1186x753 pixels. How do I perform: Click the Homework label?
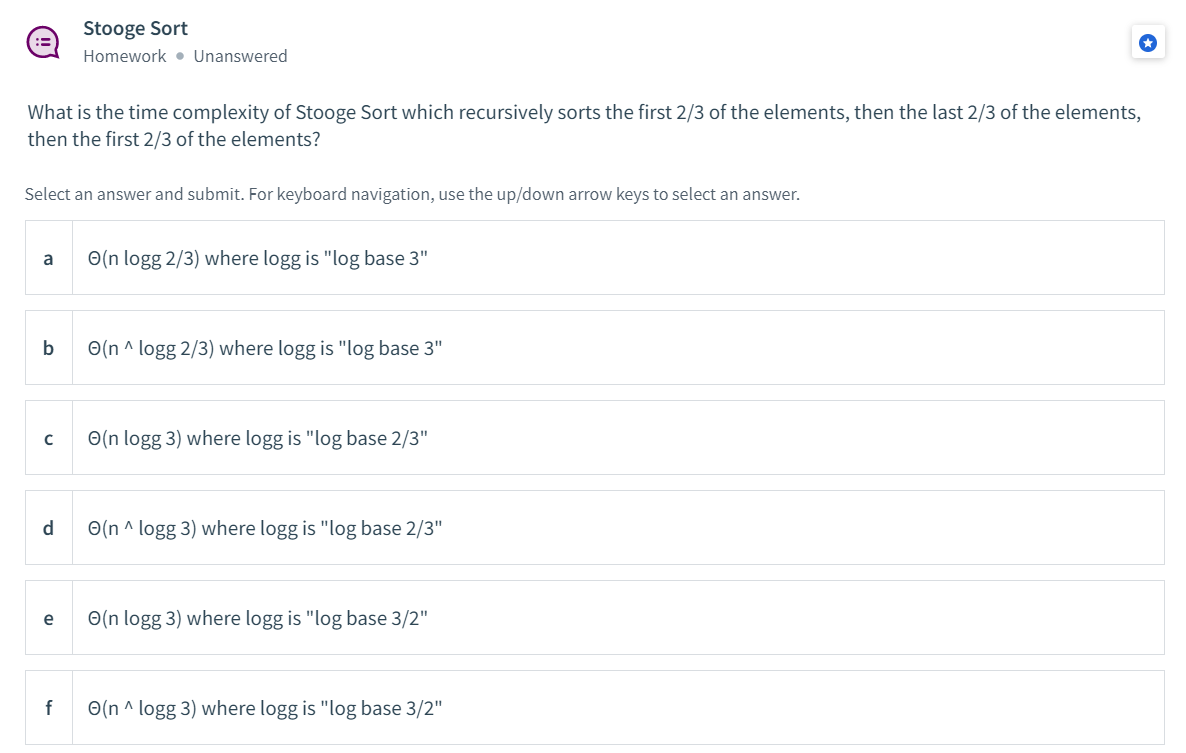124,56
